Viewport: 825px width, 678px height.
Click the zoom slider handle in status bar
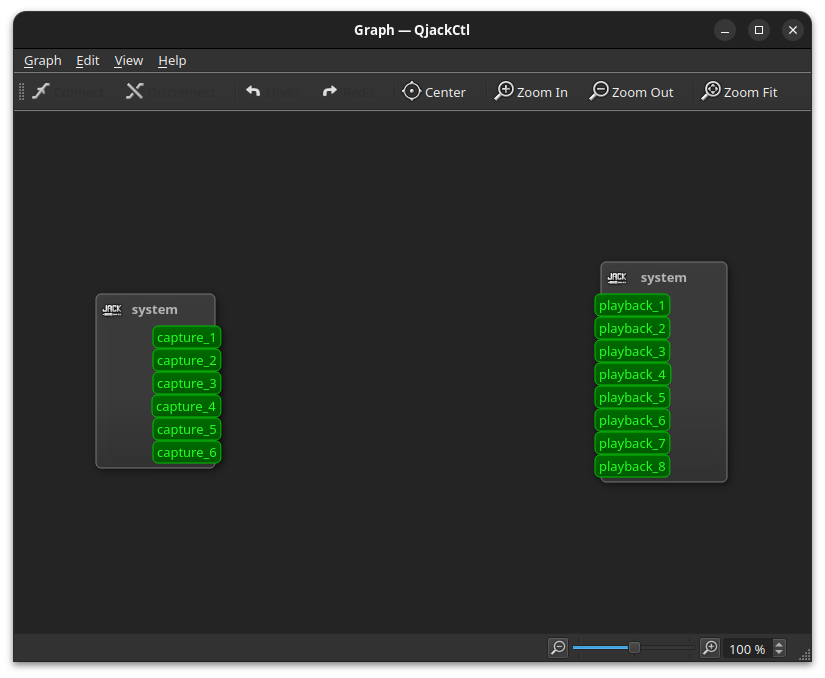click(x=635, y=647)
